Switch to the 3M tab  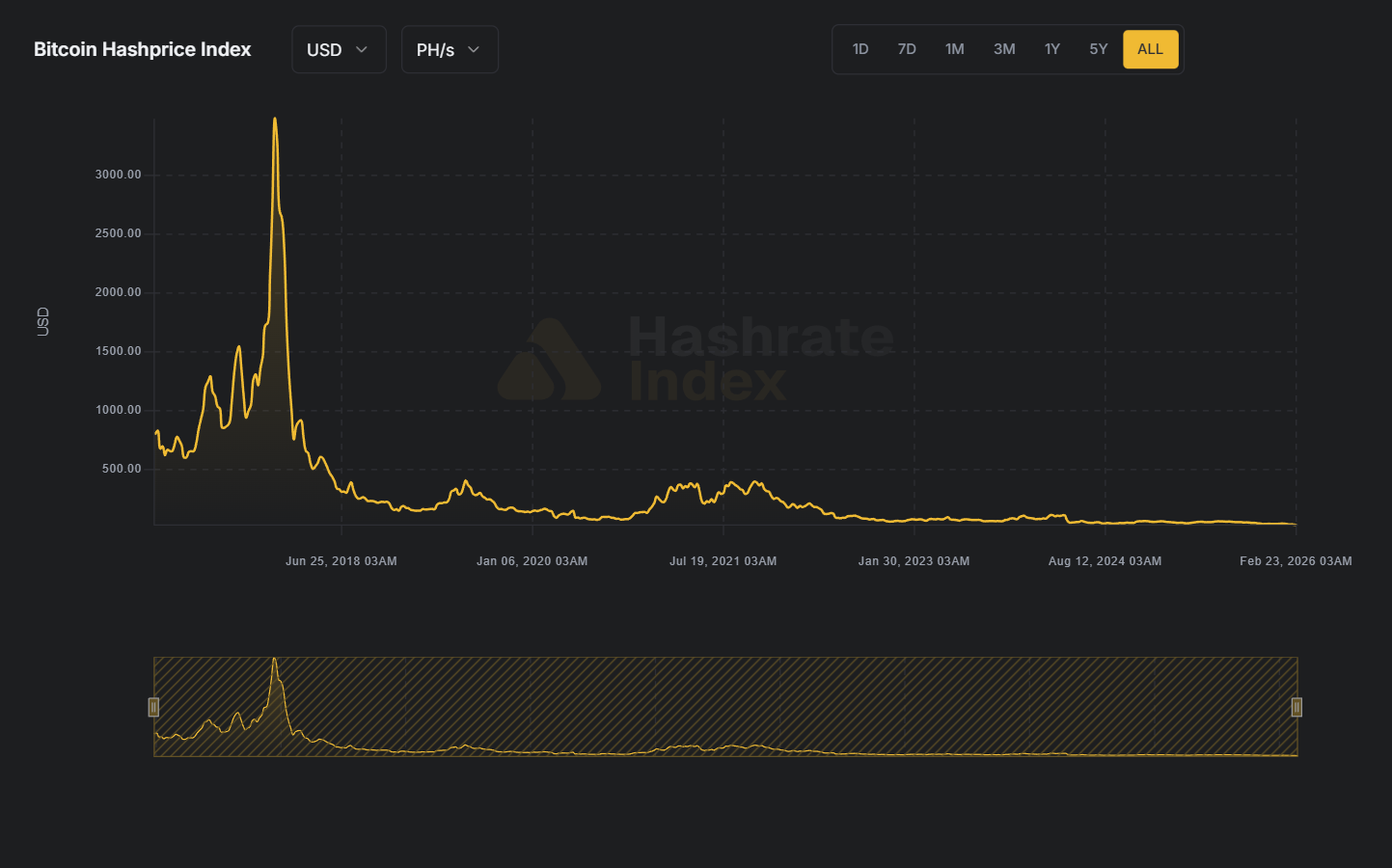click(1003, 48)
